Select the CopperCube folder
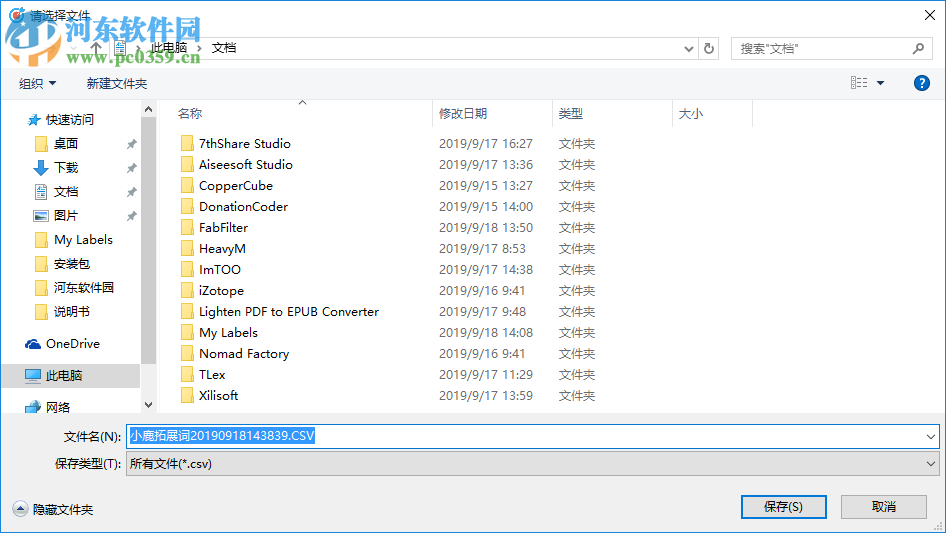Viewport: 946px width, 533px height. (235, 186)
